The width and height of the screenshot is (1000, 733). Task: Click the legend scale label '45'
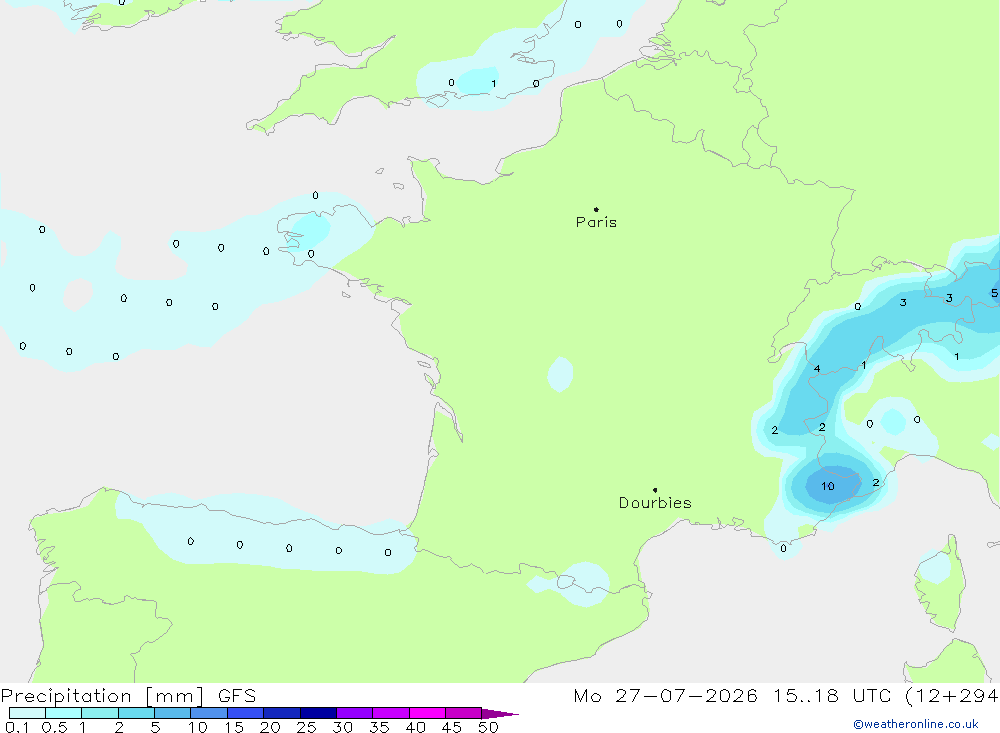452,727
